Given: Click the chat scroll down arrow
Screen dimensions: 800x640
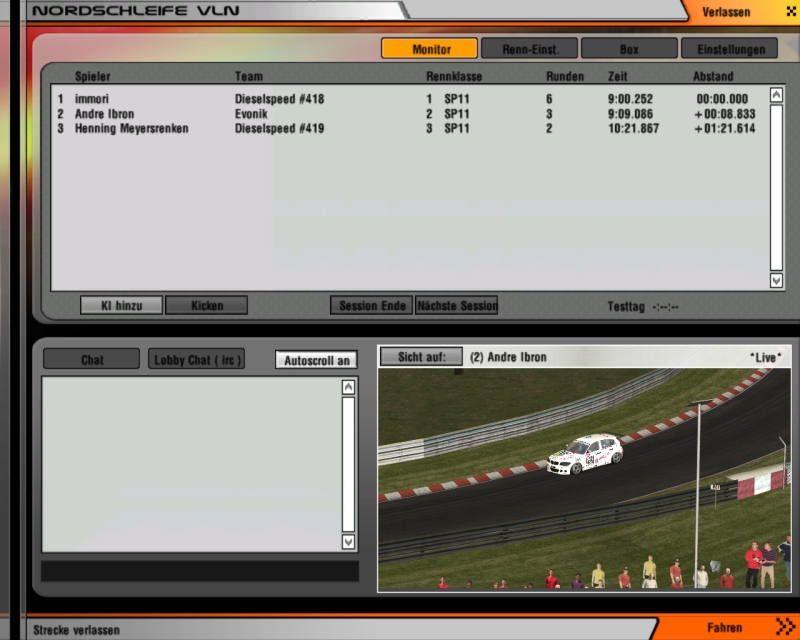Looking at the screenshot, I should [348, 541].
